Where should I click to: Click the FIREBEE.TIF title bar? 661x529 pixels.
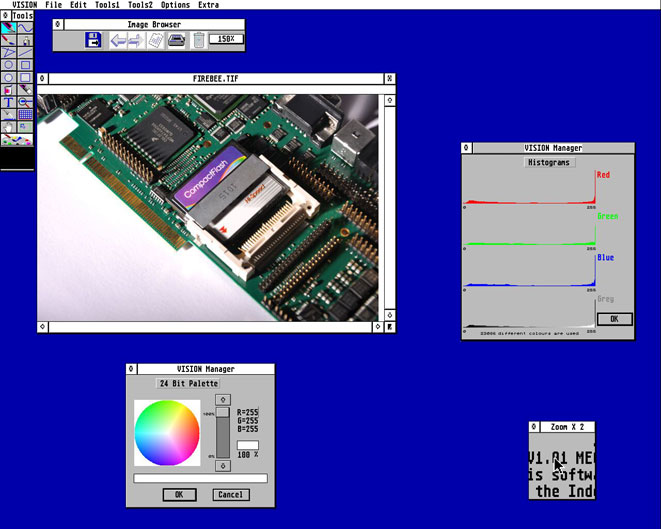coord(216,78)
